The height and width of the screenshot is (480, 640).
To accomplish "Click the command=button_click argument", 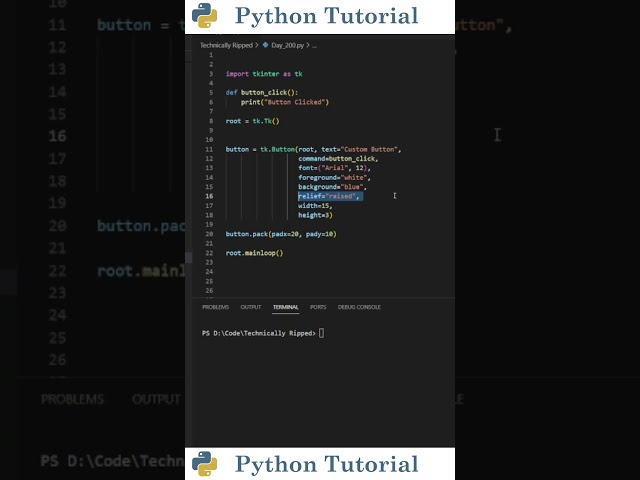I will [337, 159].
